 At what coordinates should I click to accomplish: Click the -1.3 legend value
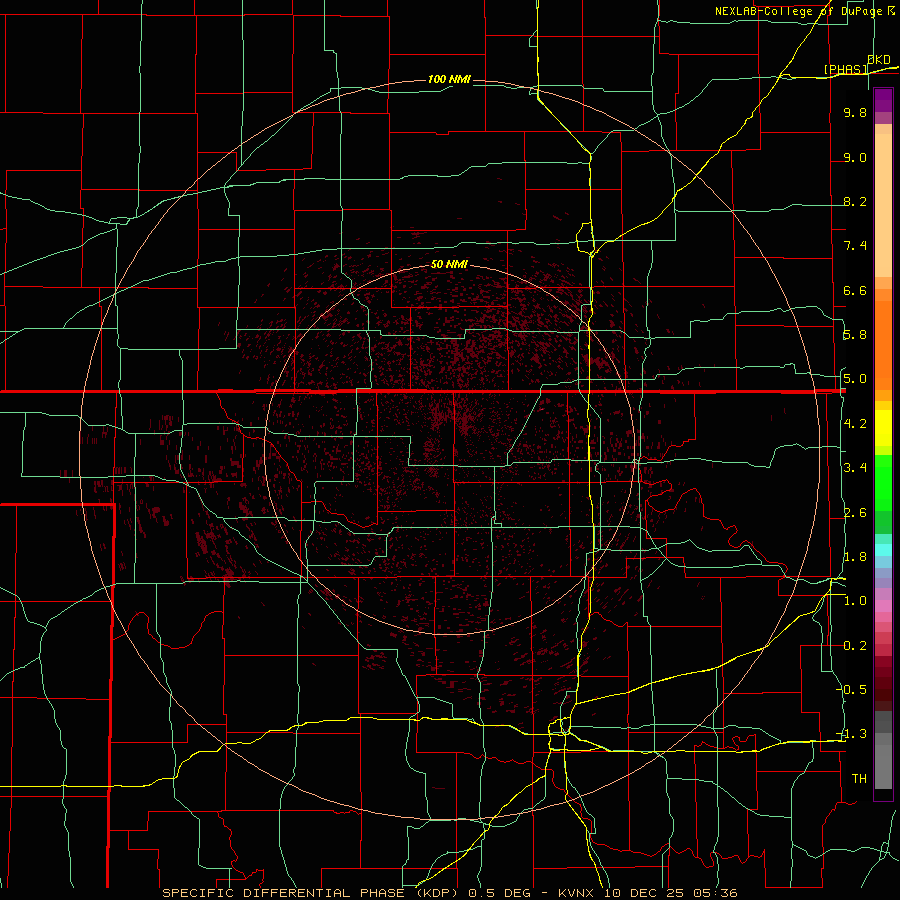(852, 734)
